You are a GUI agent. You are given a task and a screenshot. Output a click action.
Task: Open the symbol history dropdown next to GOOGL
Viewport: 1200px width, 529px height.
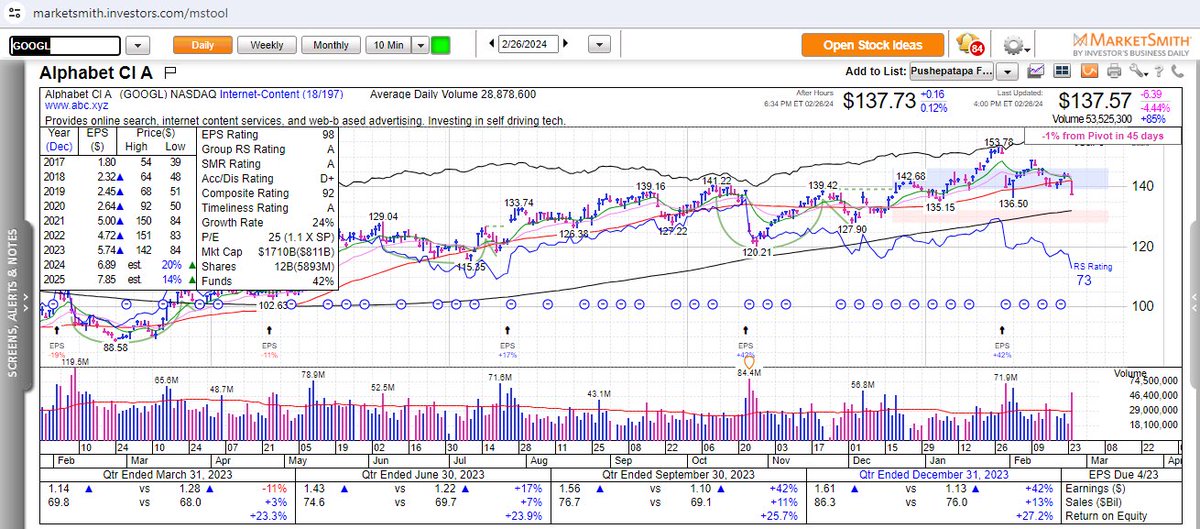[x=139, y=45]
